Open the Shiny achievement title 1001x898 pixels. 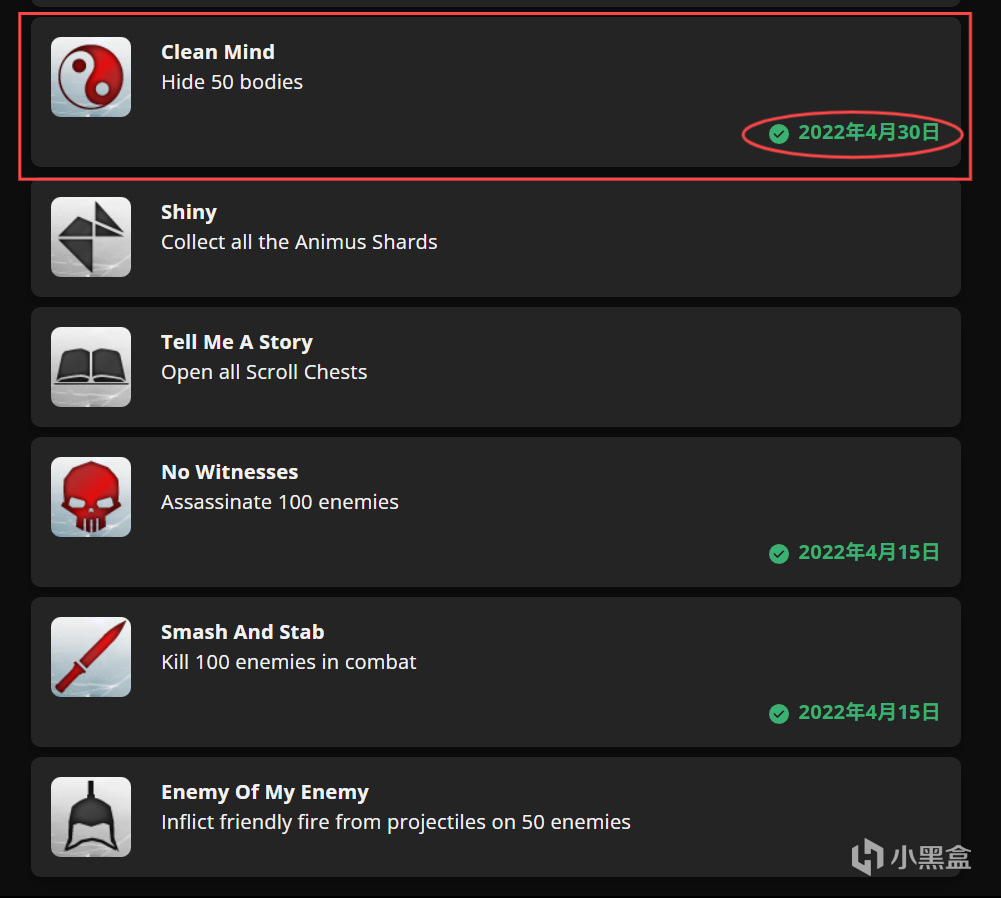pos(189,212)
